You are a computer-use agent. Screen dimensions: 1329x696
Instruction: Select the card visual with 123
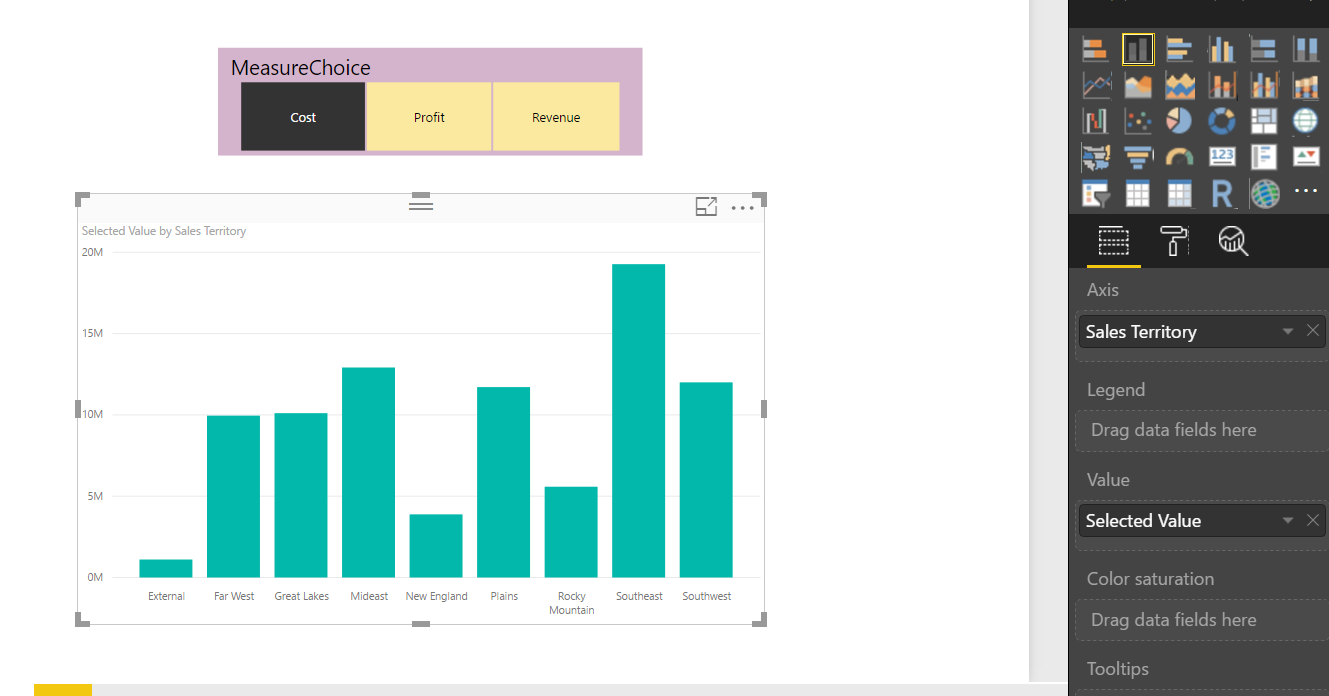tap(1222, 157)
